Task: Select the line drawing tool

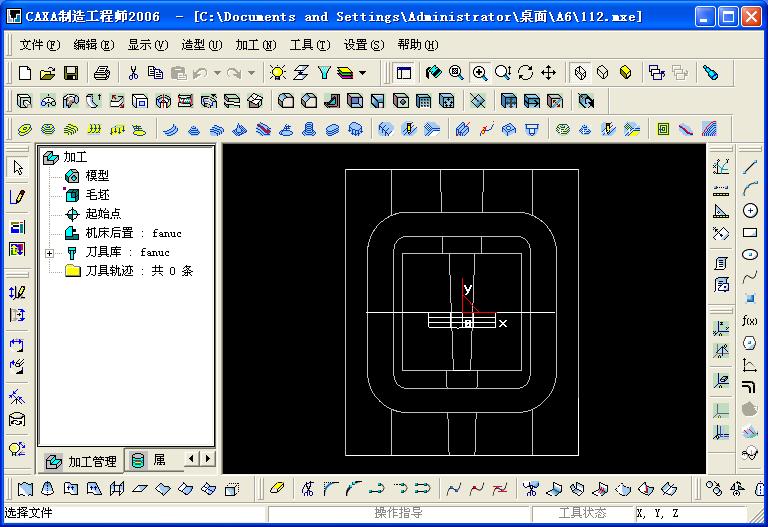Action: pyautogui.click(x=749, y=167)
